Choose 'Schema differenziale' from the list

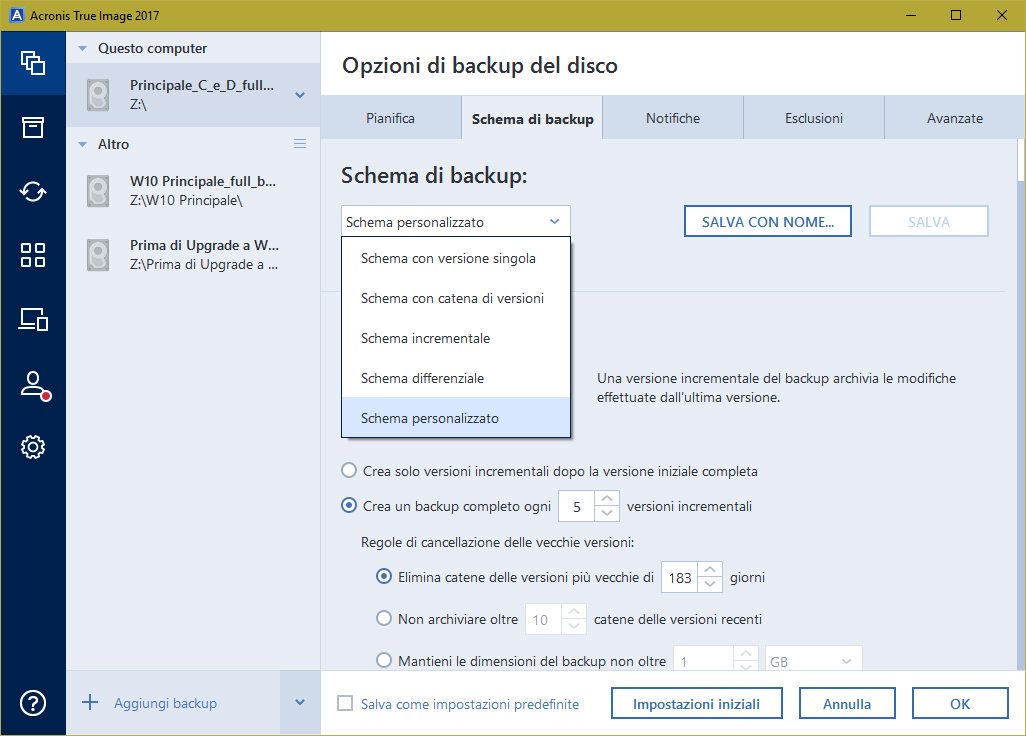pos(436,378)
